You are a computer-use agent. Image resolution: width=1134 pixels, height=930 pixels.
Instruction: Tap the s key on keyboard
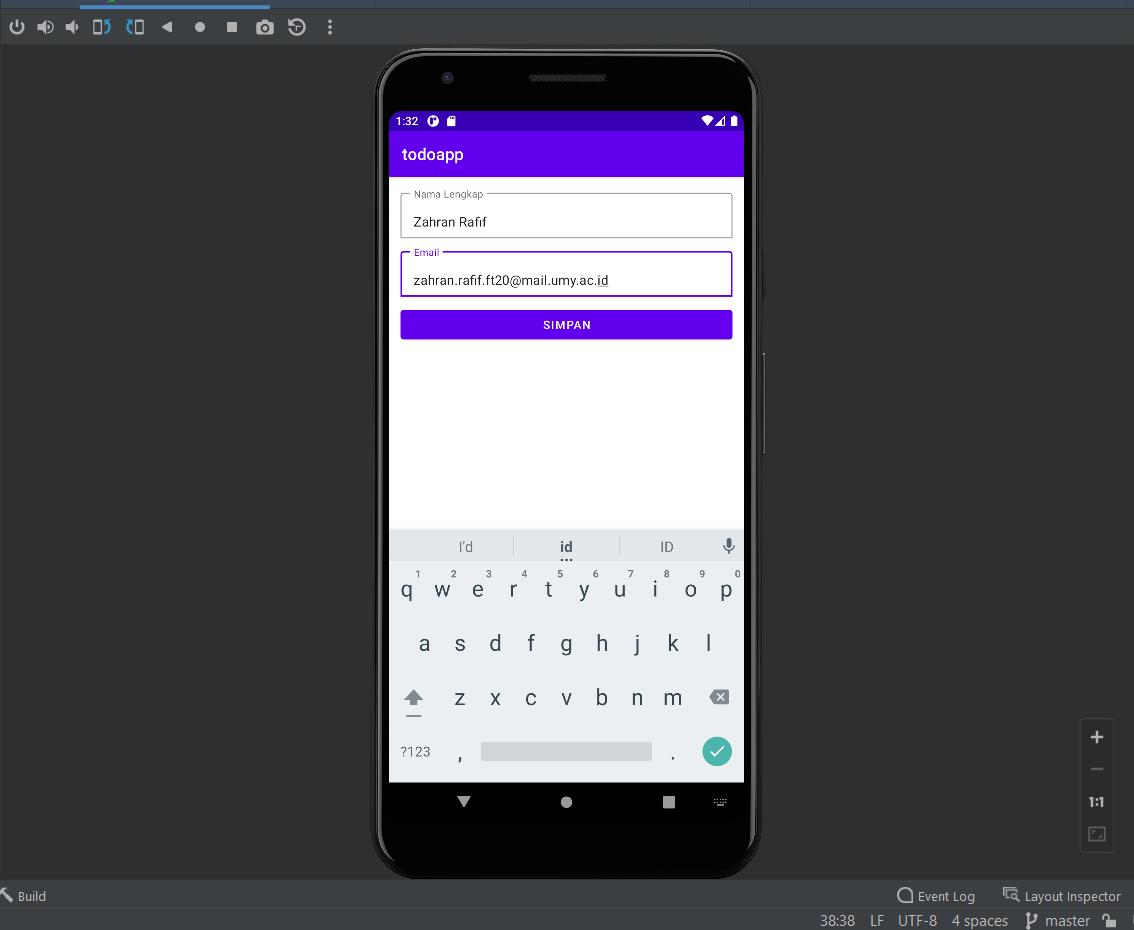pos(460,644)
